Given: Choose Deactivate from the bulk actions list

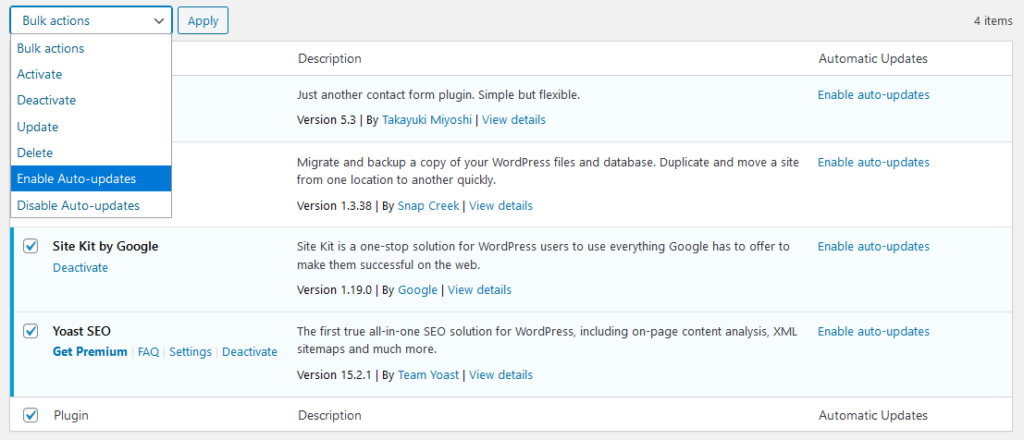Looking at the screenshot, I should (91, 101).
